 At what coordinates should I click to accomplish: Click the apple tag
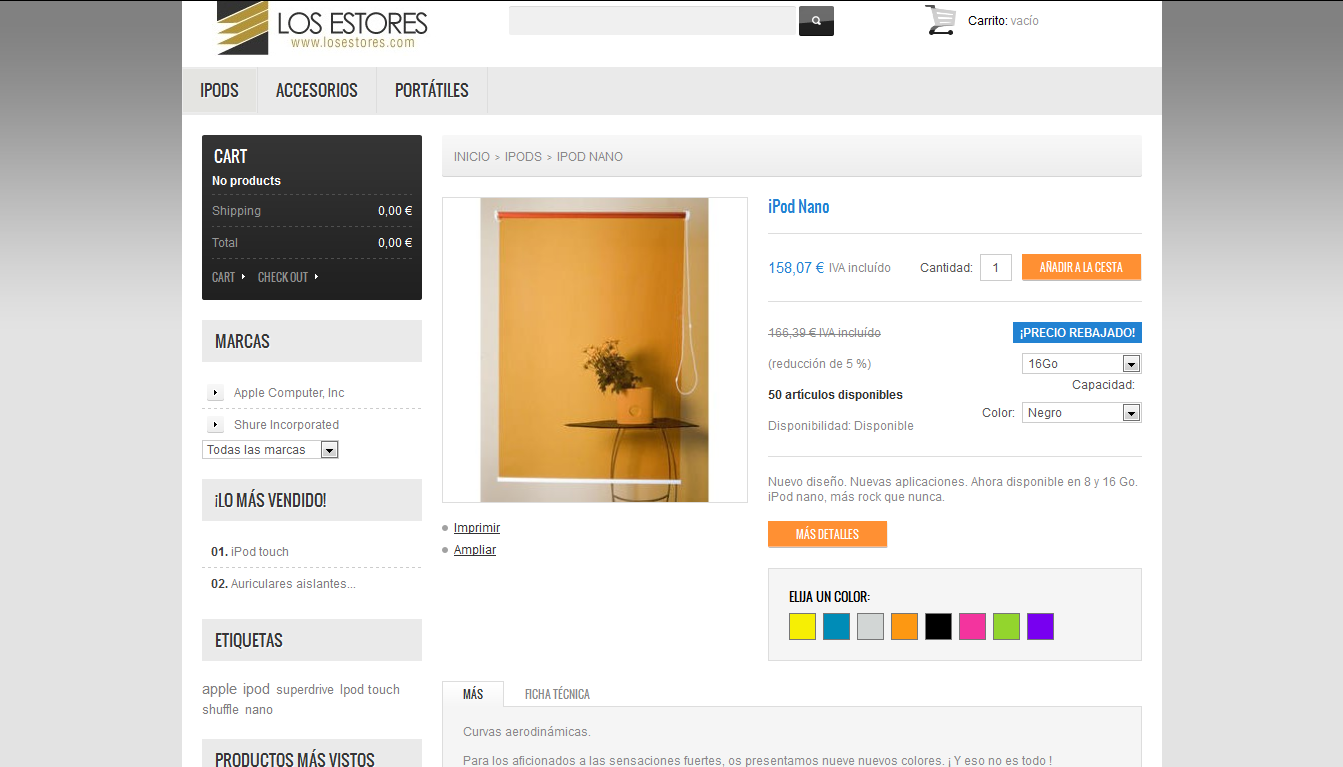[220, 689]
